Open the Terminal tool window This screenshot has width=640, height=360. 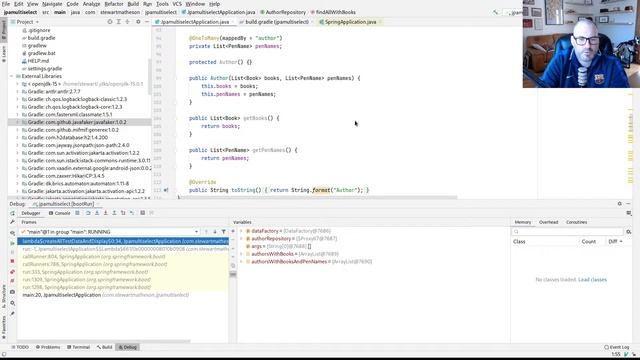(x=78, y=347)
